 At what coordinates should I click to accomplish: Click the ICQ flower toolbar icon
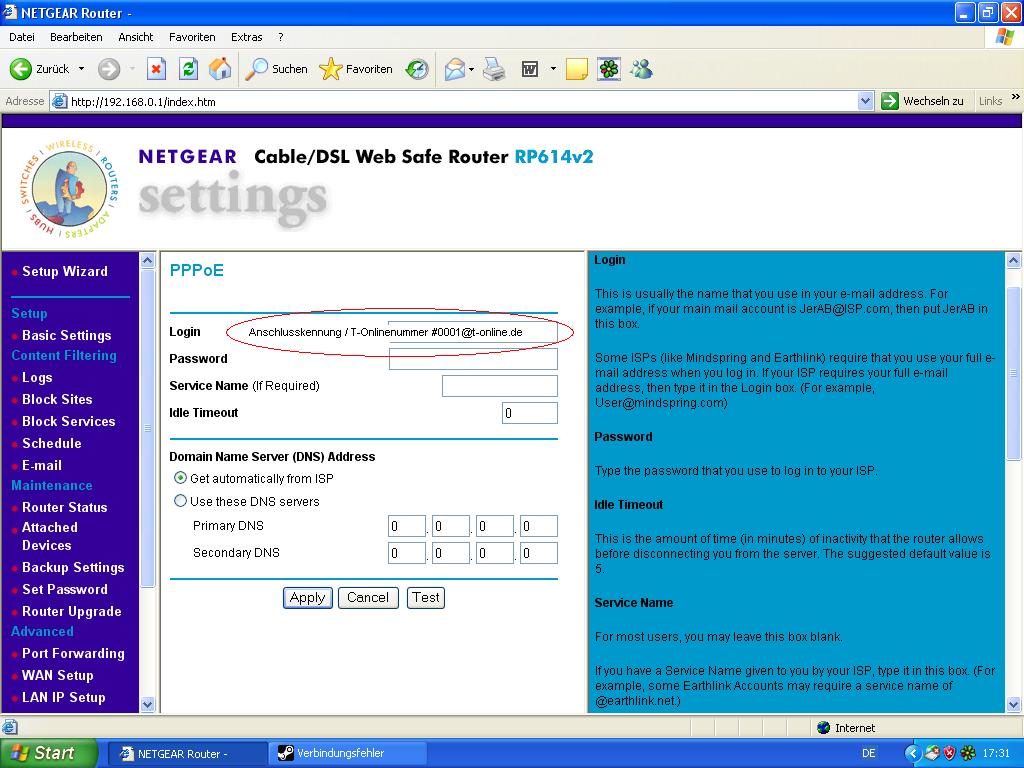click(x=609, y=69)
